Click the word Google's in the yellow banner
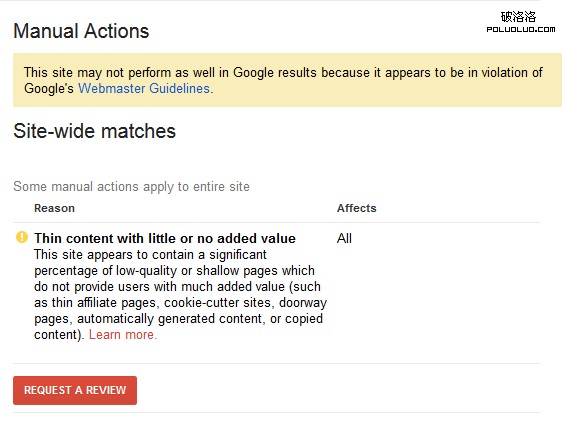 pos(49,88)
